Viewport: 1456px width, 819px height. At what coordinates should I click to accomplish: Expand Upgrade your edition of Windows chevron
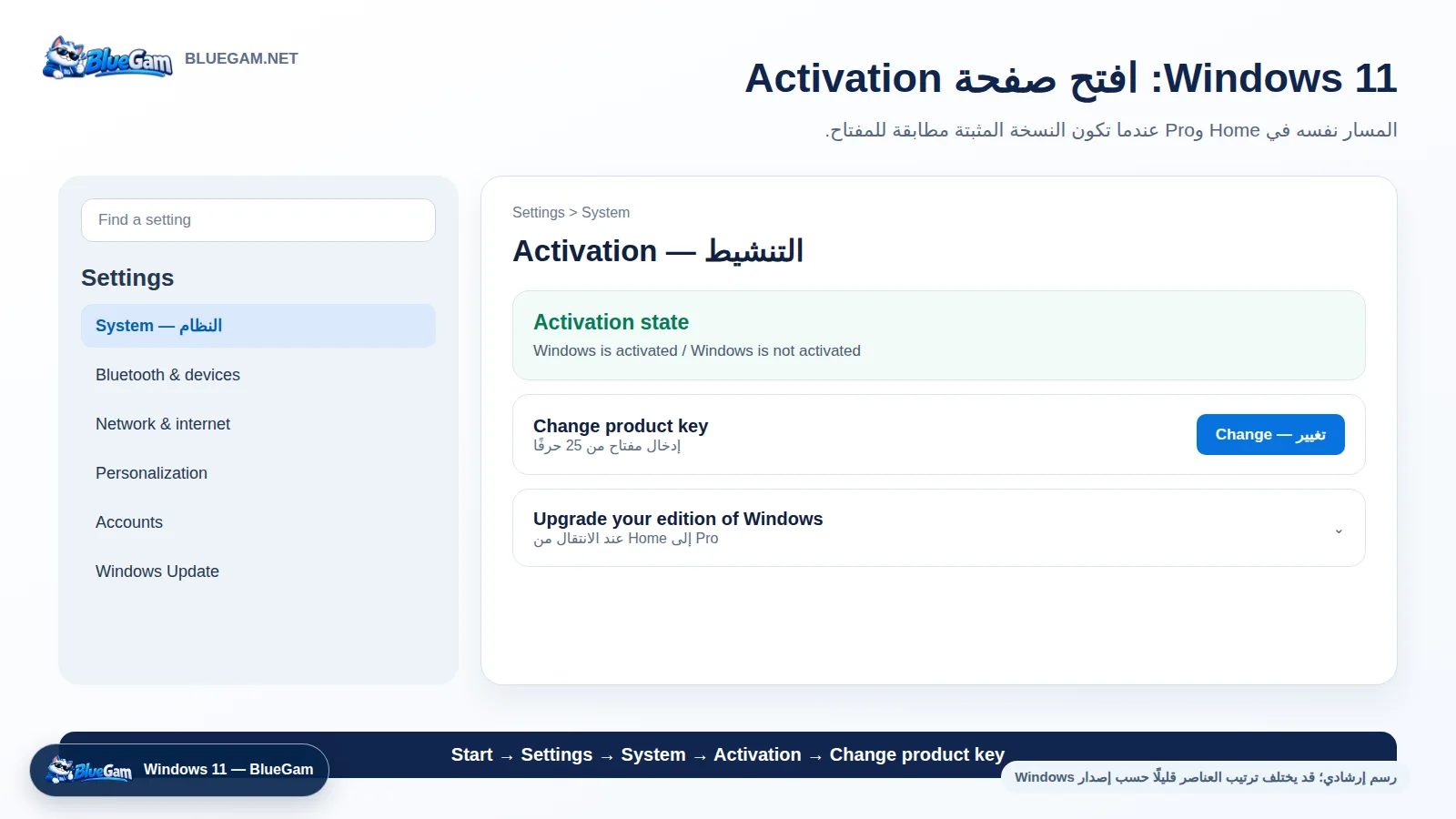1339,531
